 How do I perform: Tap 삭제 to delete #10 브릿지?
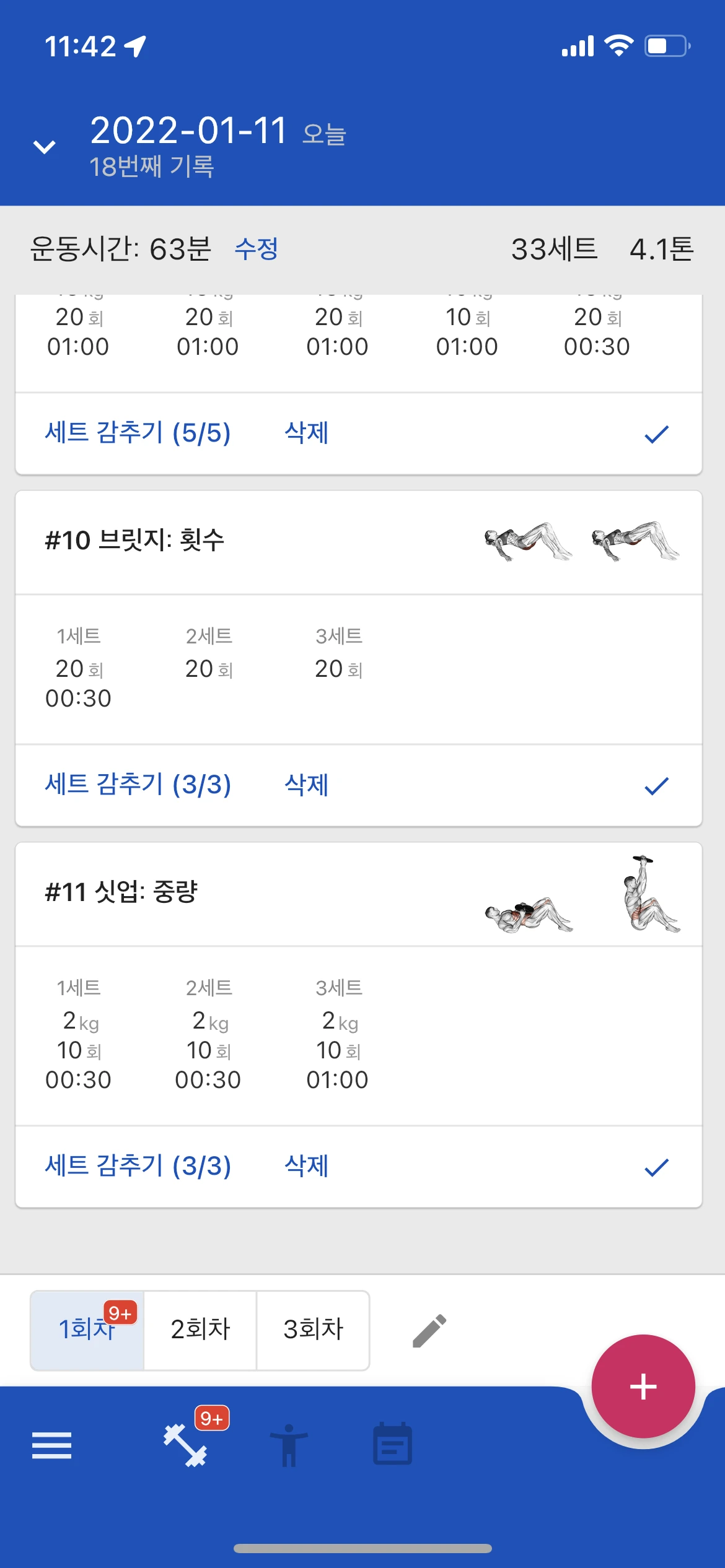pyautogui.click(x=306, y=785)
